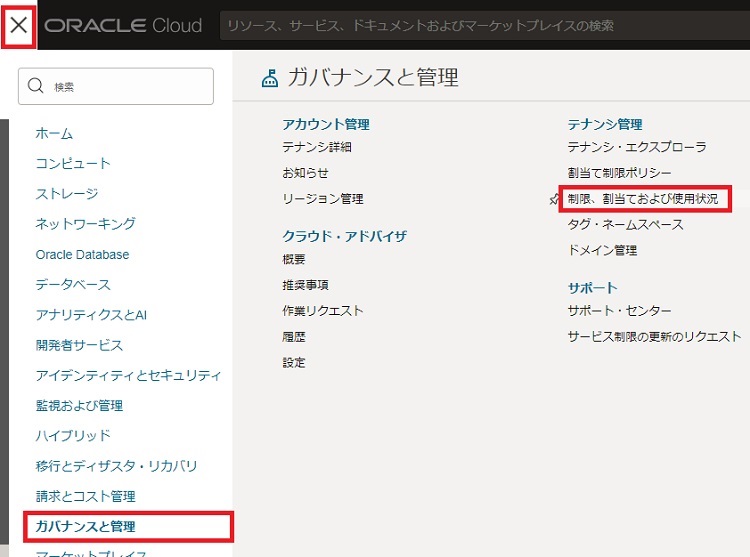
Task: Click the サポート section heading
Action: (592, 288)
